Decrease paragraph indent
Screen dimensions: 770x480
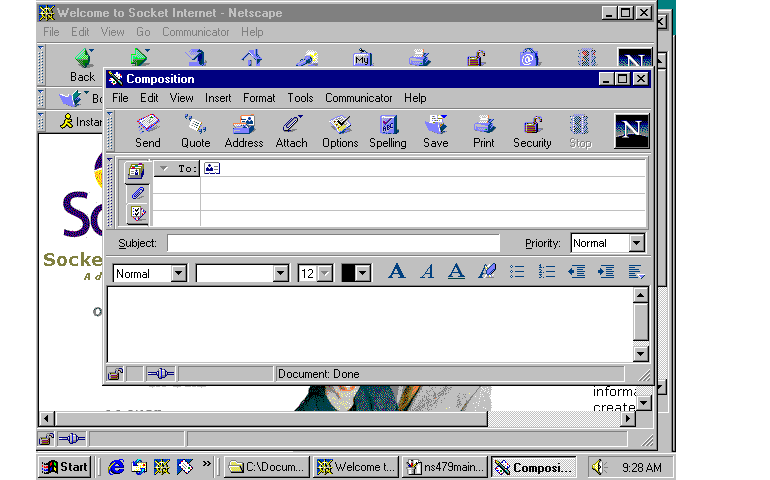(577, 272)
